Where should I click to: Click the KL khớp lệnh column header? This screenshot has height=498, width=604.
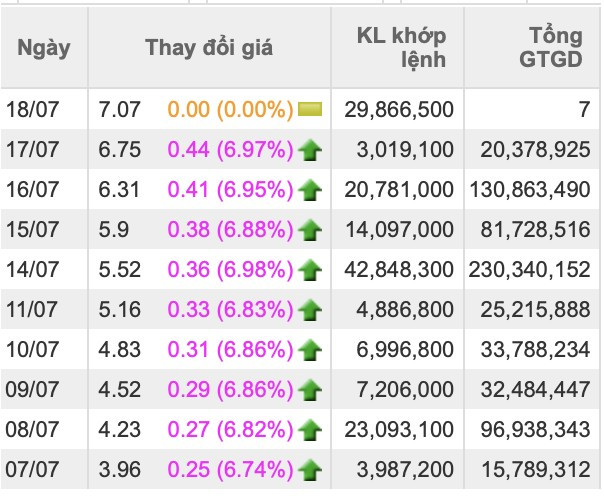(401, 48)
